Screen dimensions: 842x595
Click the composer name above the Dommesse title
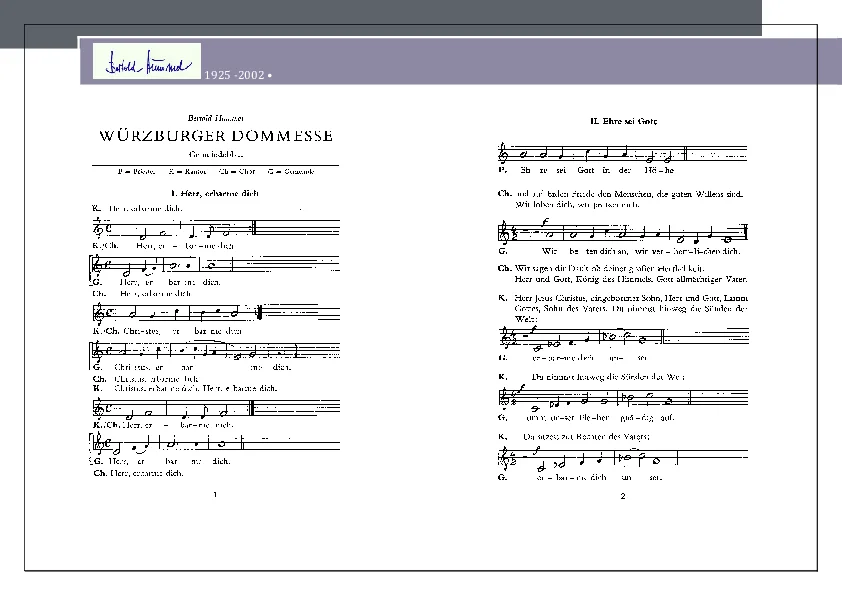(215, 118)
